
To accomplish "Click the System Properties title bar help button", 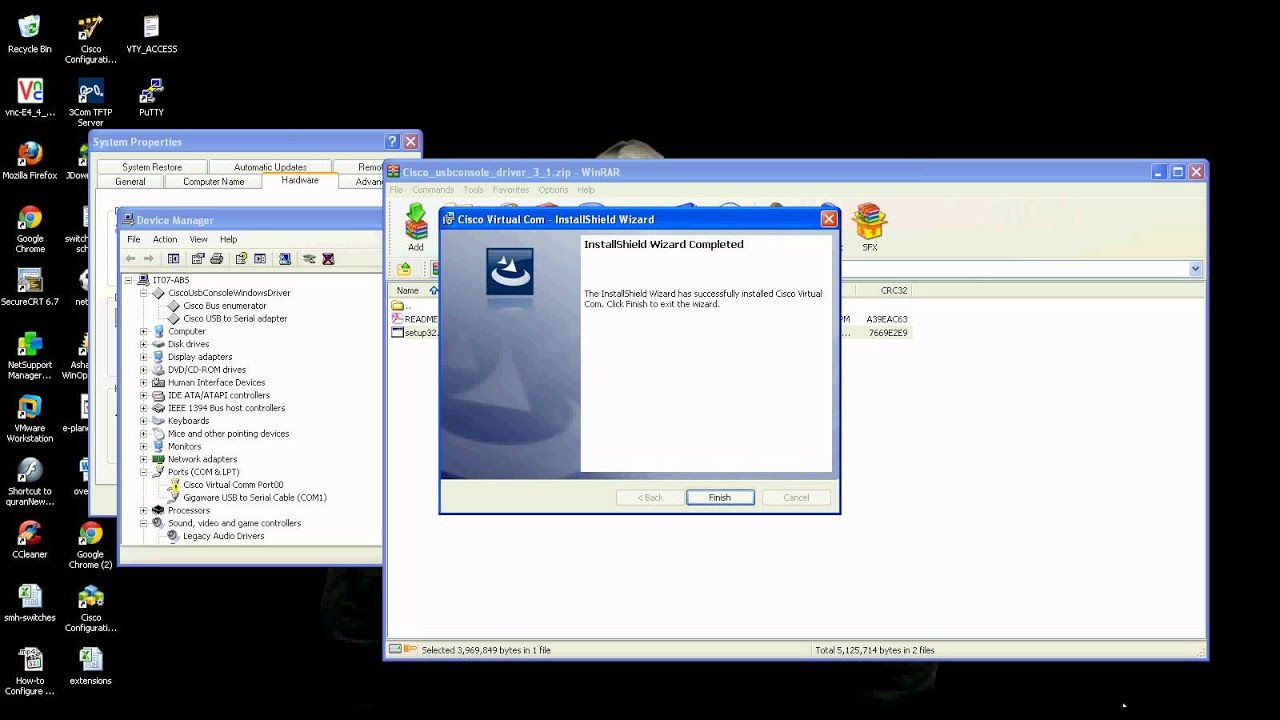I will (x=392, y=142).
